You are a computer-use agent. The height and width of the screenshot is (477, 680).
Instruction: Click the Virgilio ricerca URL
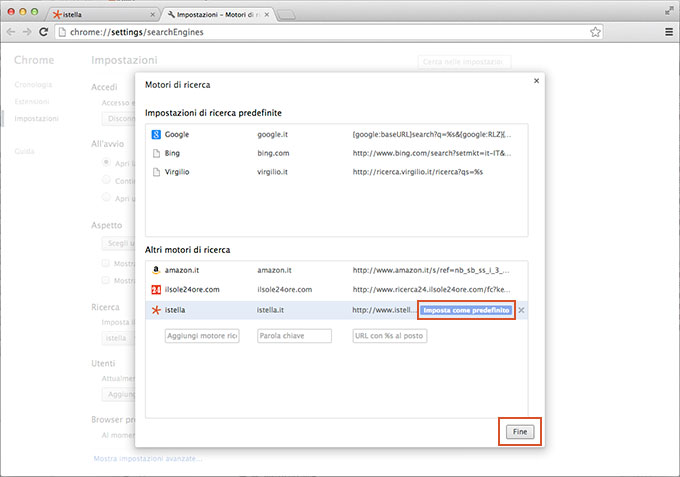pos(418,172)
